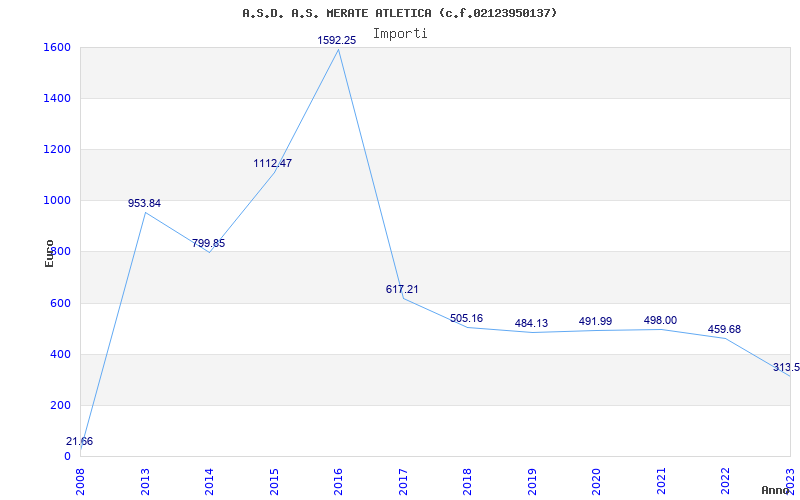Click the 491.99 data label
The image size is (800, 500).
(x=595, y=321)
